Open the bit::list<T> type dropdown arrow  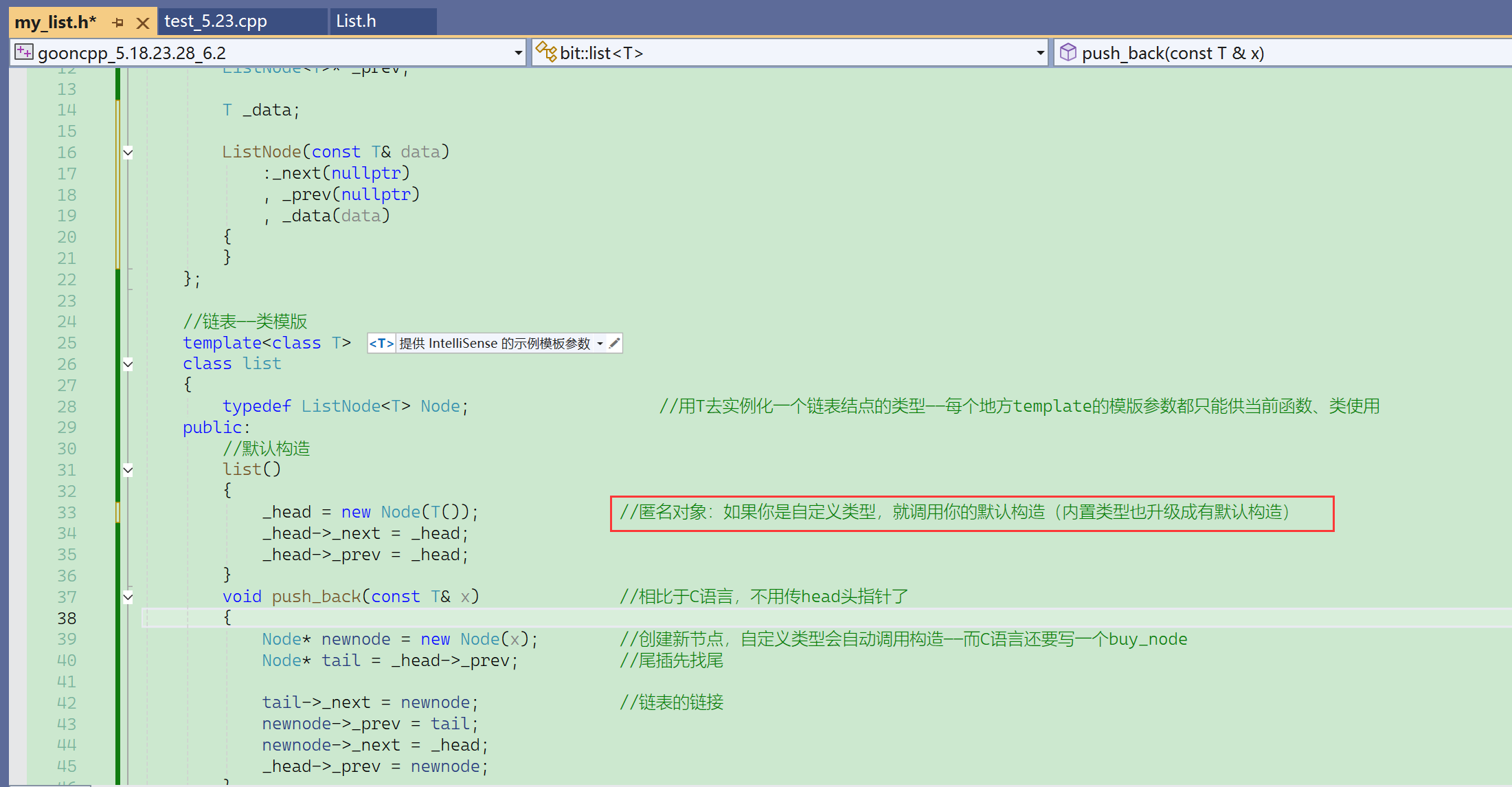point(1040,53)
